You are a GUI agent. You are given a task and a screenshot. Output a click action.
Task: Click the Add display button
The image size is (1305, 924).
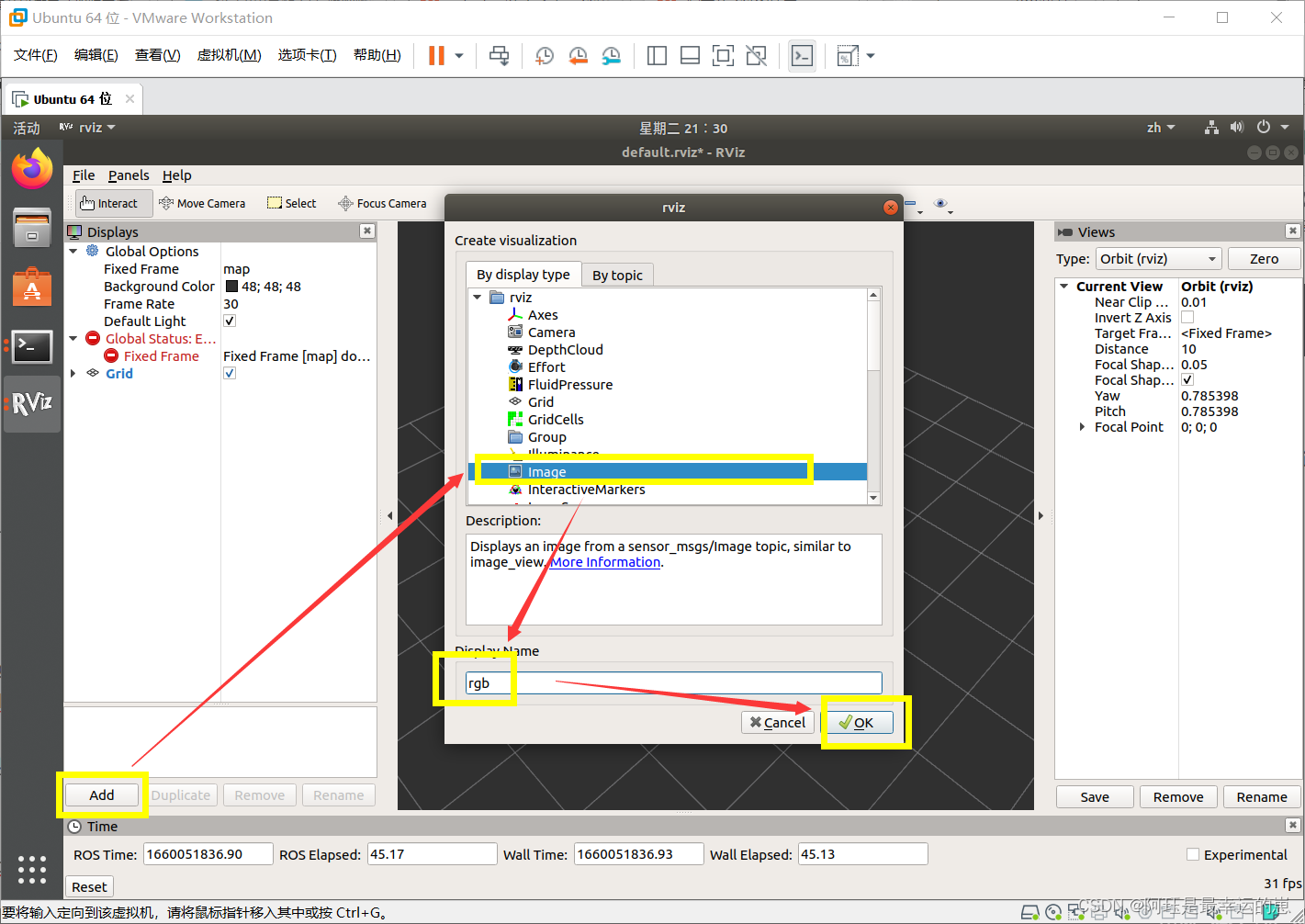tap(102, 795)
